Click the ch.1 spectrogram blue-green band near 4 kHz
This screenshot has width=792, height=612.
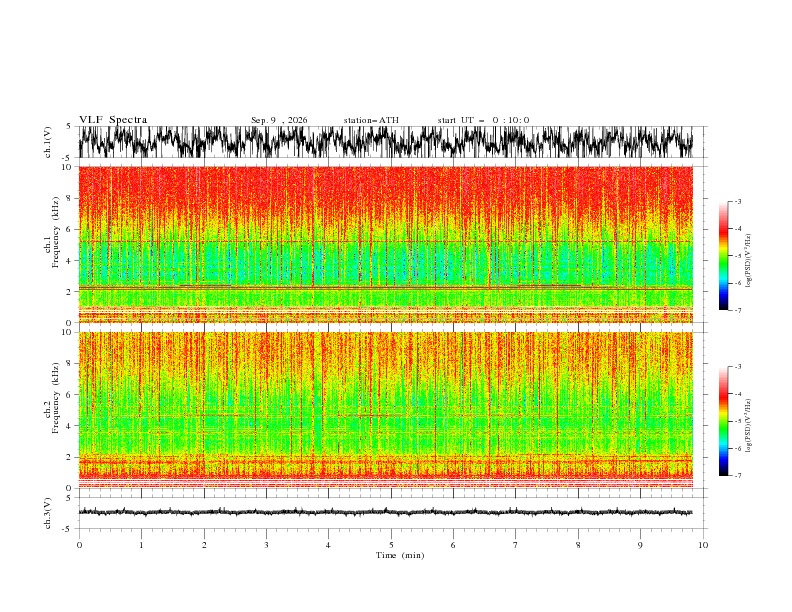[386, 263]
